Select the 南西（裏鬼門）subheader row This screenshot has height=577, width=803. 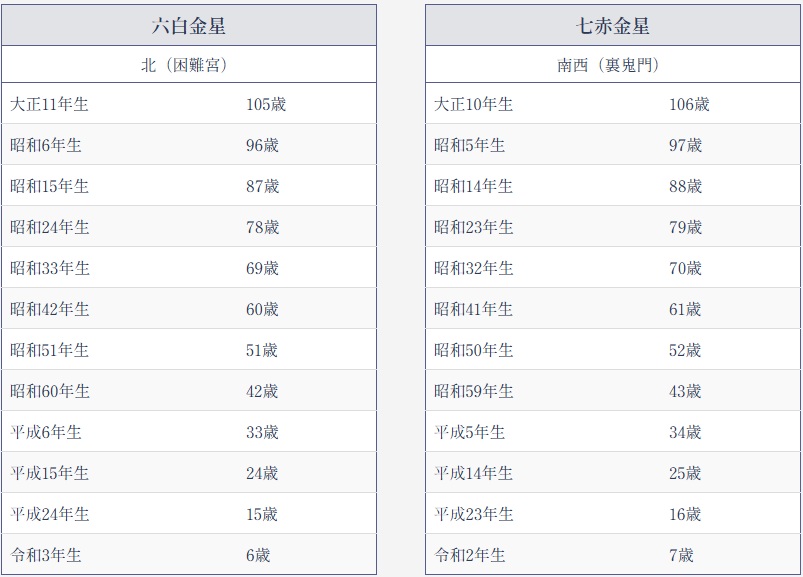coord(612,65)
